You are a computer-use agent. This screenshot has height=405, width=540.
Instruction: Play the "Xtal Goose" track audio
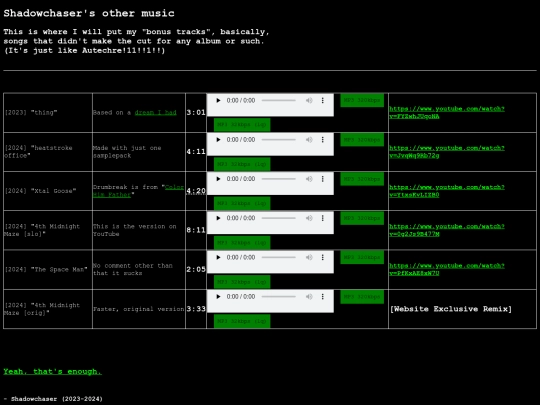click(x=218, y=179)
